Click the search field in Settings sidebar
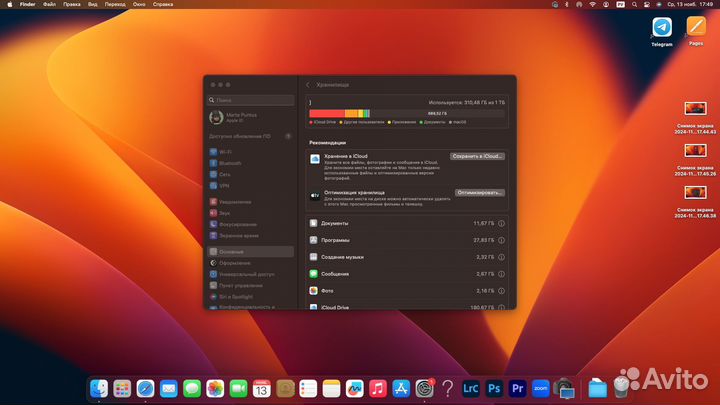Image resolution: width=720 pixels, height=405 pixels. tap(251, 100)
